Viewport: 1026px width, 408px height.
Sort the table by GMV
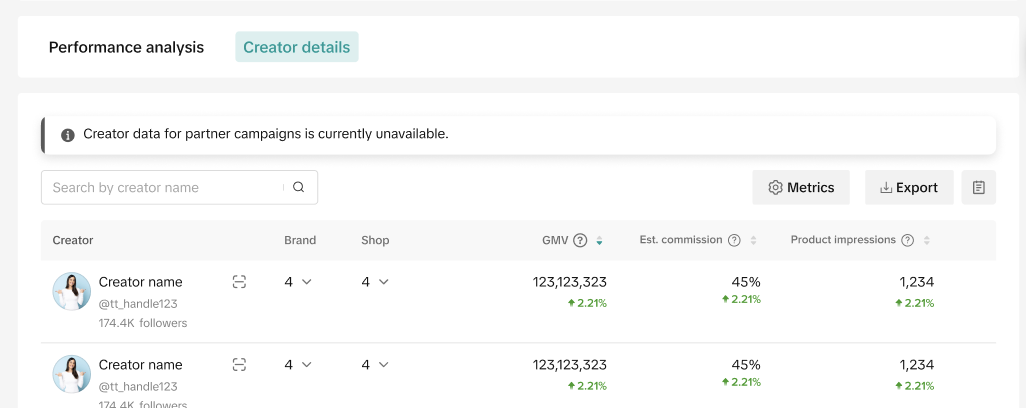coord(599,240)
